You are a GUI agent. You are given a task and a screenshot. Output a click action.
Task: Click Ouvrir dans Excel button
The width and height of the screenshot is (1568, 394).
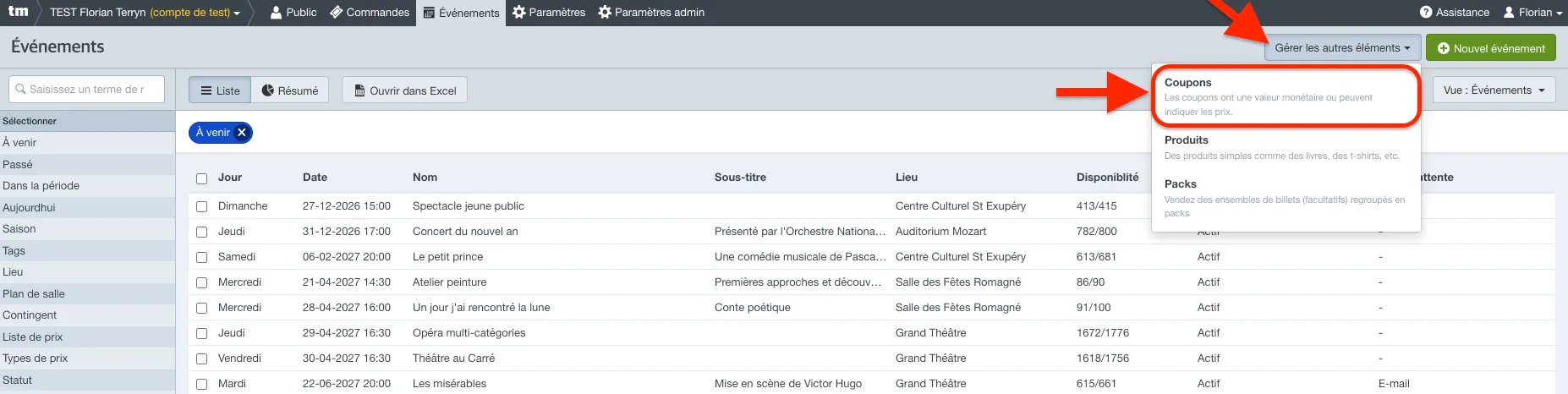pyautogui.click(x=404, y=90)
